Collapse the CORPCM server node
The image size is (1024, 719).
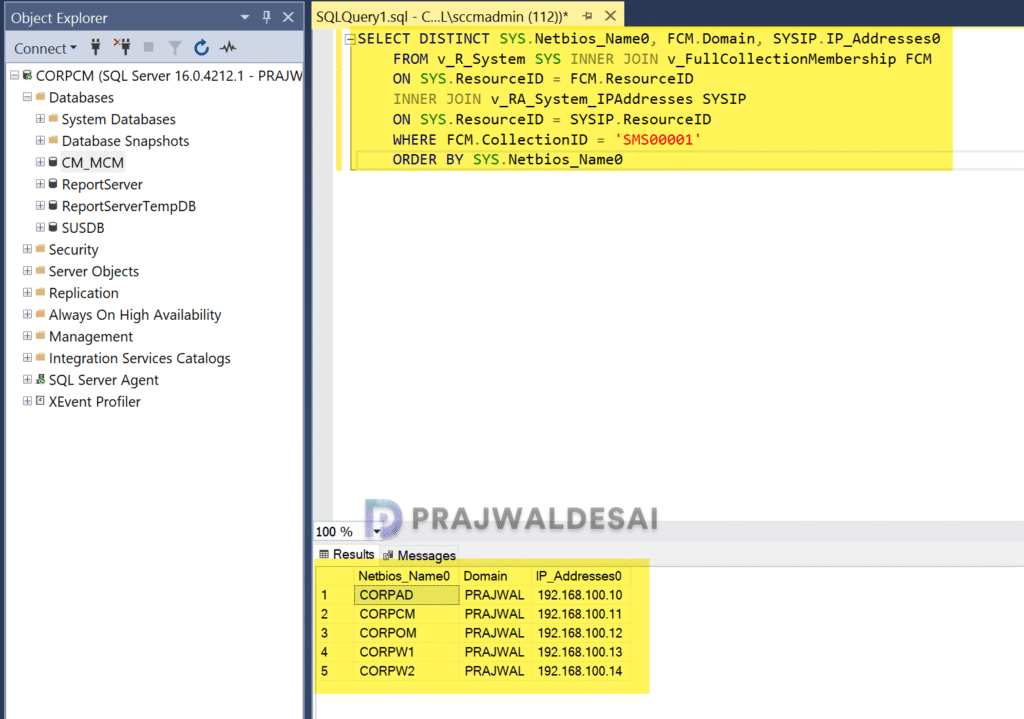point(14,76)
